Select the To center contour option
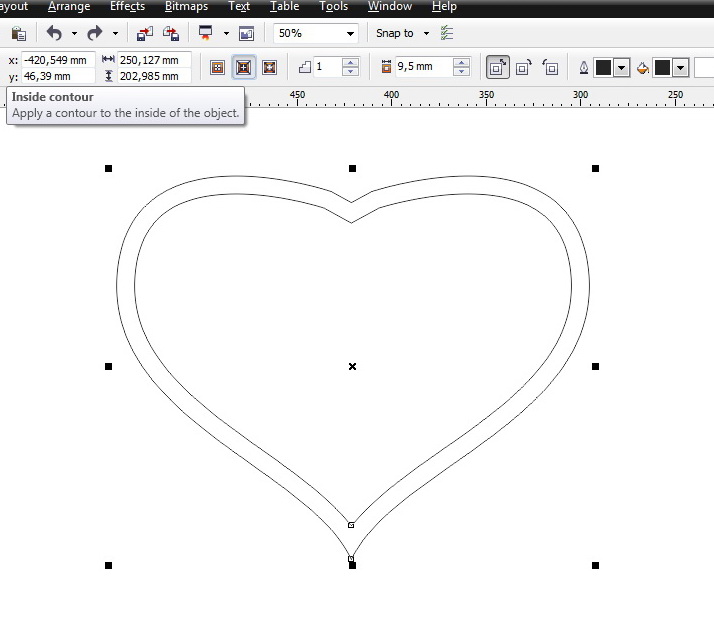Image resolution: width=714 pixels, height=631 pixels. click(x=218, y=68)
